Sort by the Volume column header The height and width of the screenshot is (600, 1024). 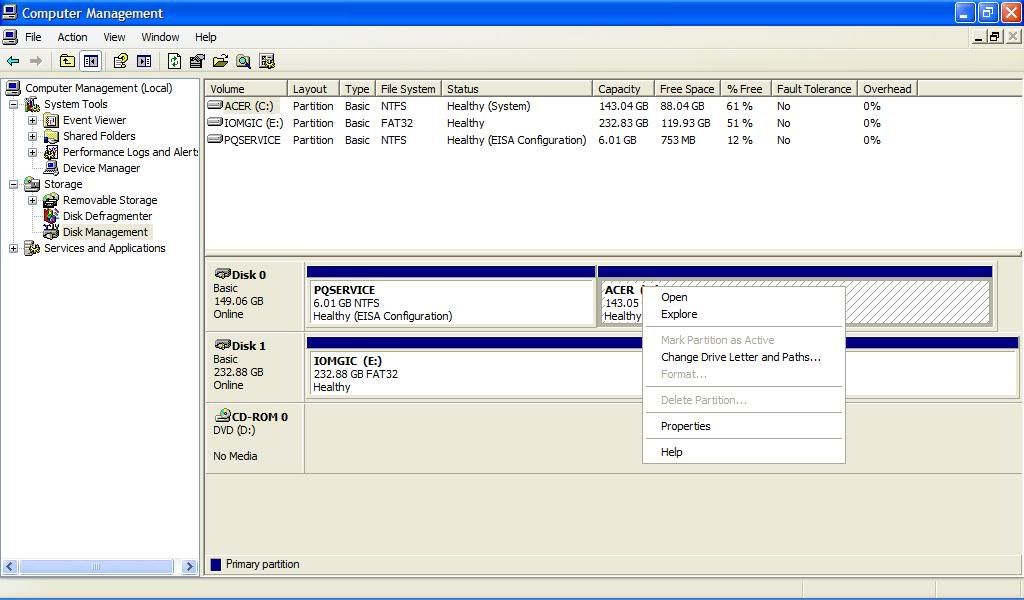246,89
